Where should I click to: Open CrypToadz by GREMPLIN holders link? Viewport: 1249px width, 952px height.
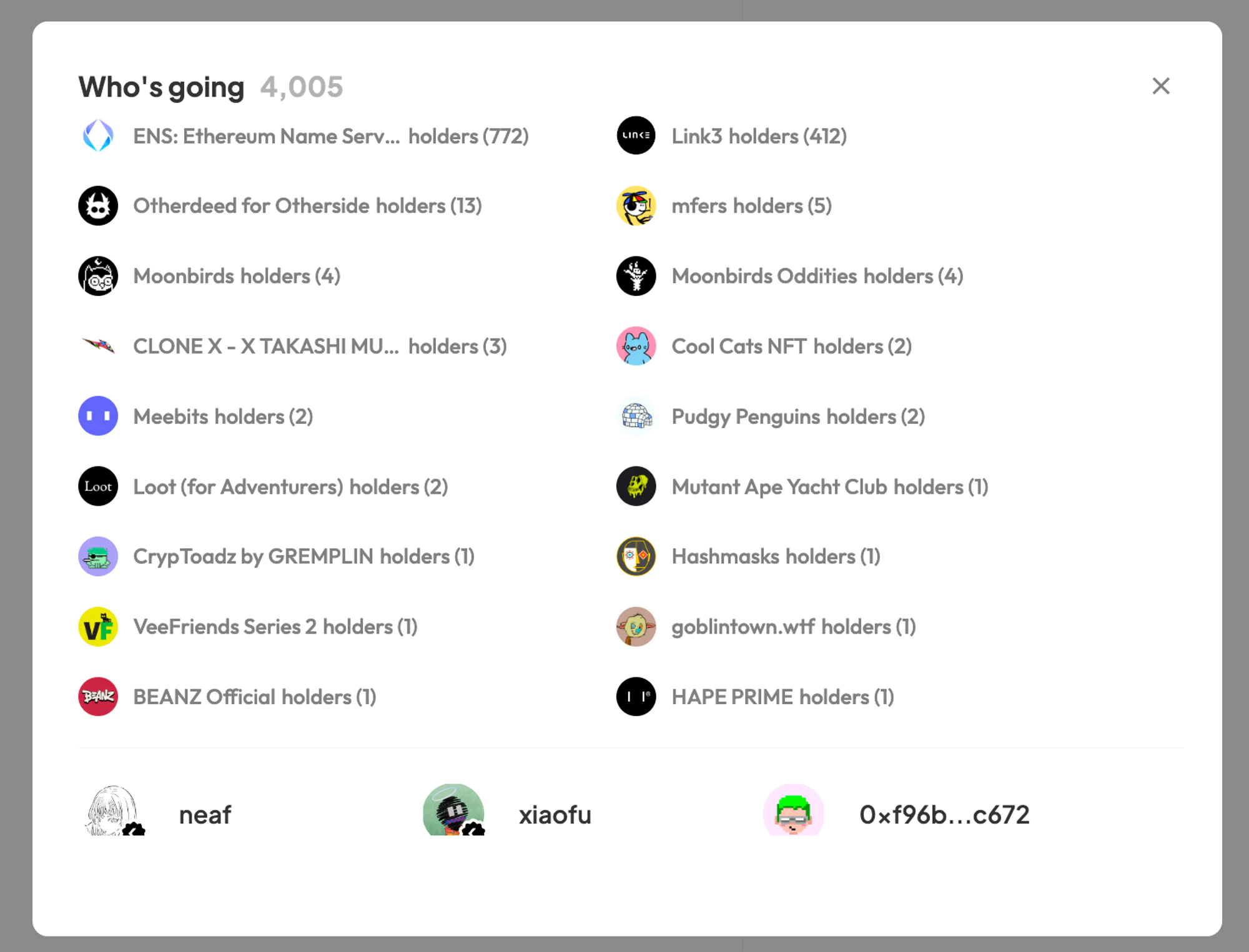304,556
